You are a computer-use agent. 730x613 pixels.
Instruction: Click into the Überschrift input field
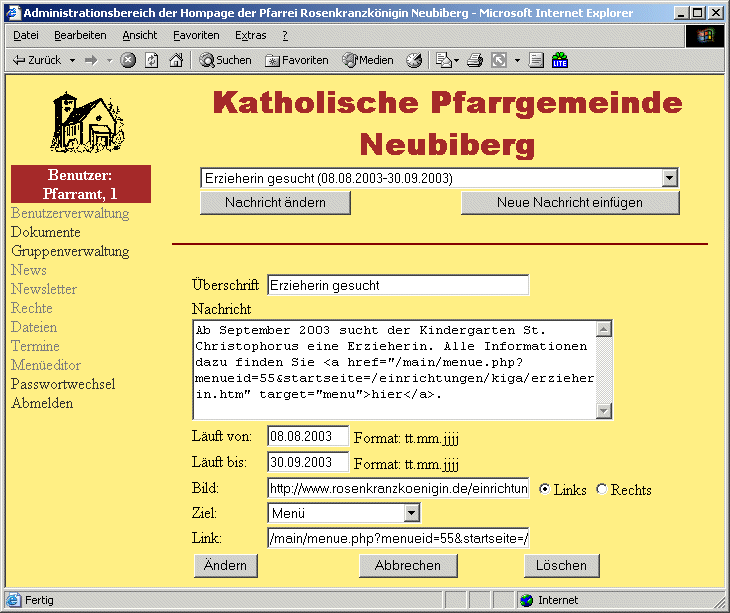click(398, 285)
